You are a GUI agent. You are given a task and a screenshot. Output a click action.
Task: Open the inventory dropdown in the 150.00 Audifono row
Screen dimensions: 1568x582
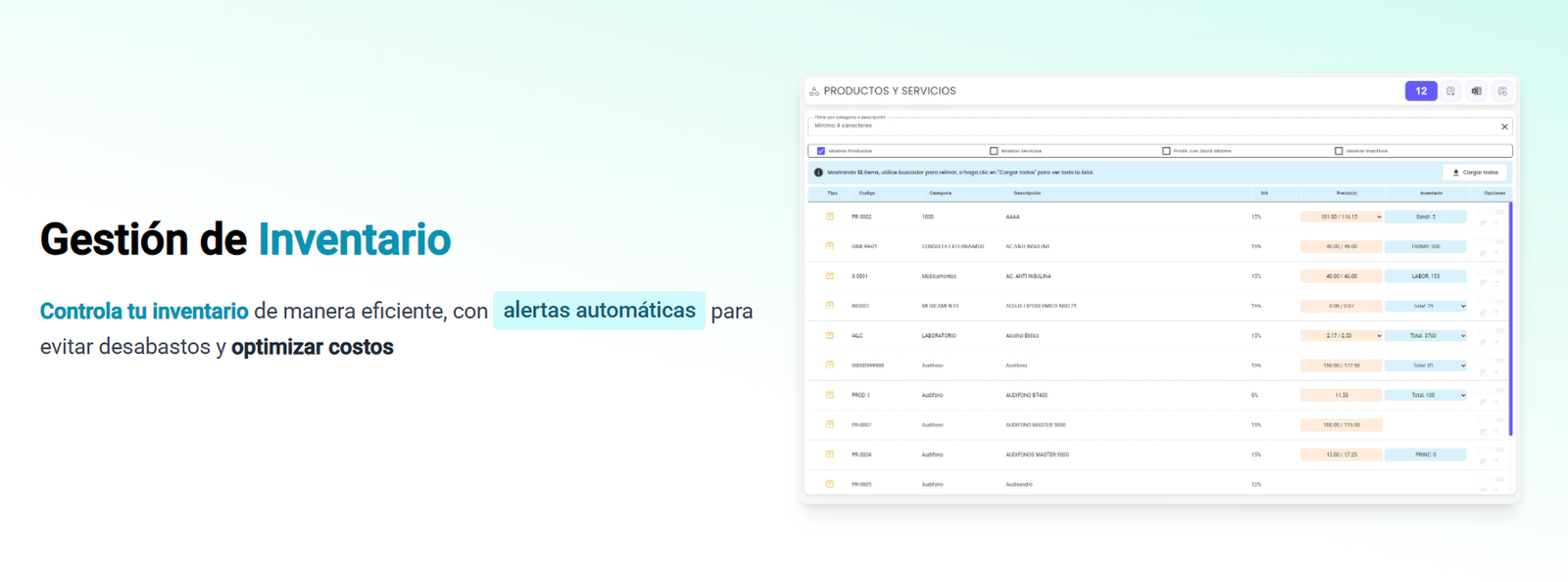[x=1426, y=365]
